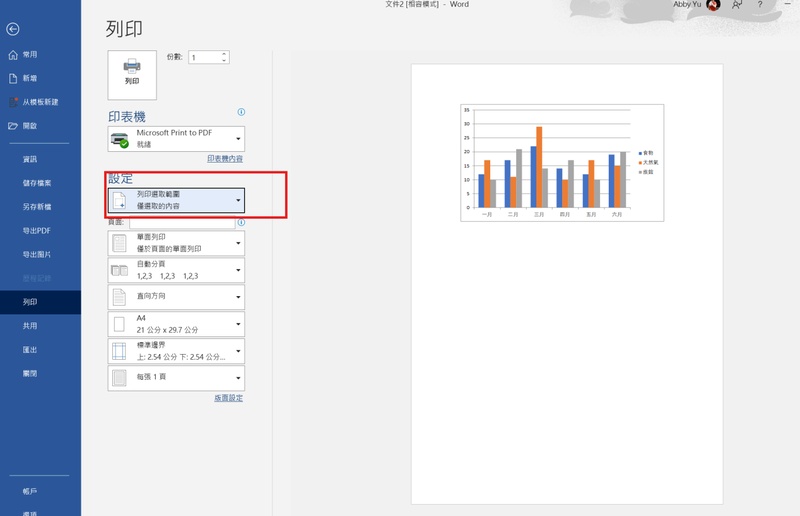Select the highlighted 列印 sidebar entry

click(x=40, y=302)
